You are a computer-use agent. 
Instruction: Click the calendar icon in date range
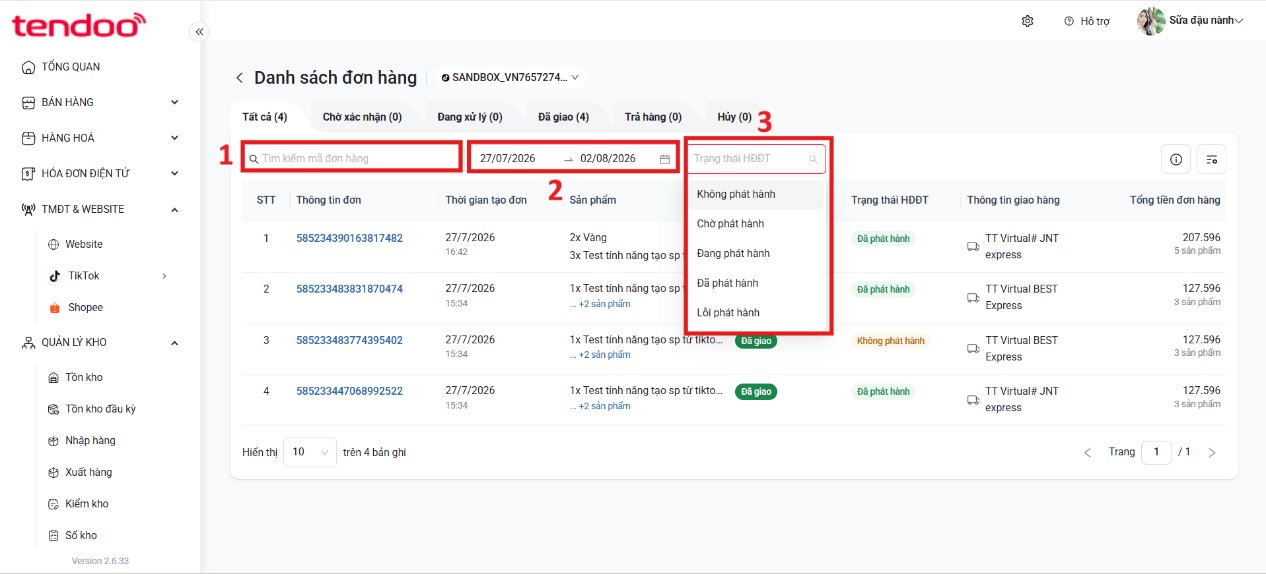665,159
